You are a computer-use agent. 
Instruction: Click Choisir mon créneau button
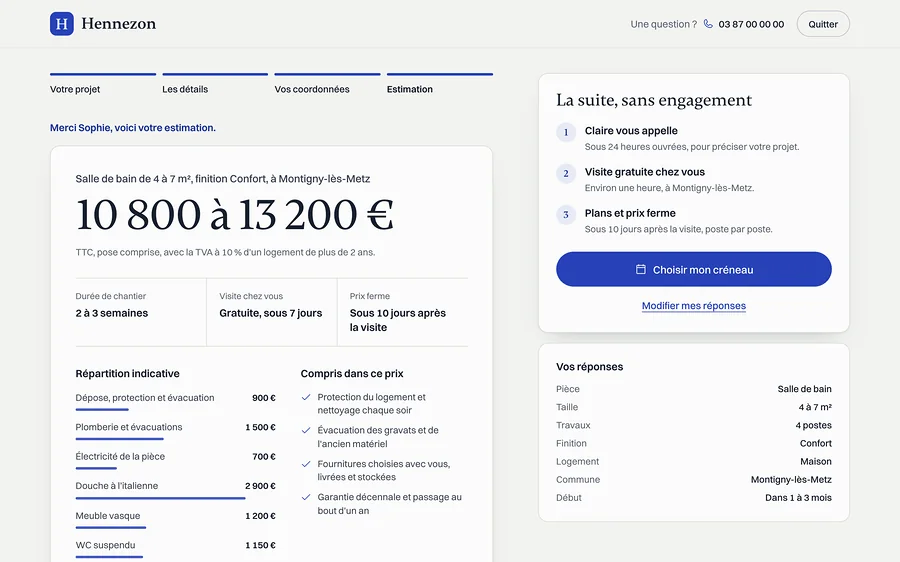coord(693,269)
